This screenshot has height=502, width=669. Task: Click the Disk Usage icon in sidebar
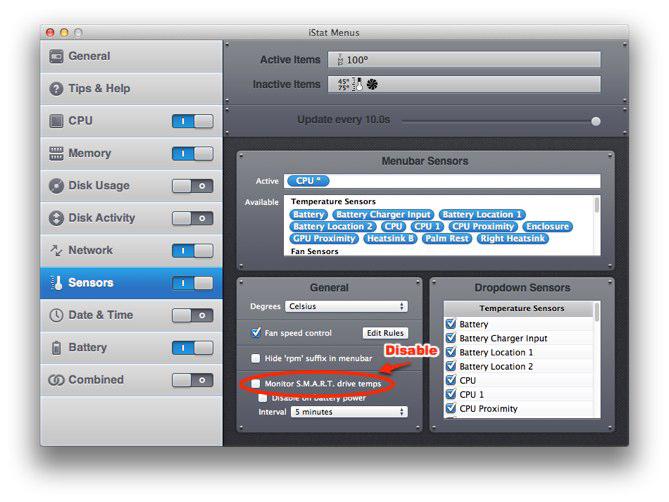point(56,186)
